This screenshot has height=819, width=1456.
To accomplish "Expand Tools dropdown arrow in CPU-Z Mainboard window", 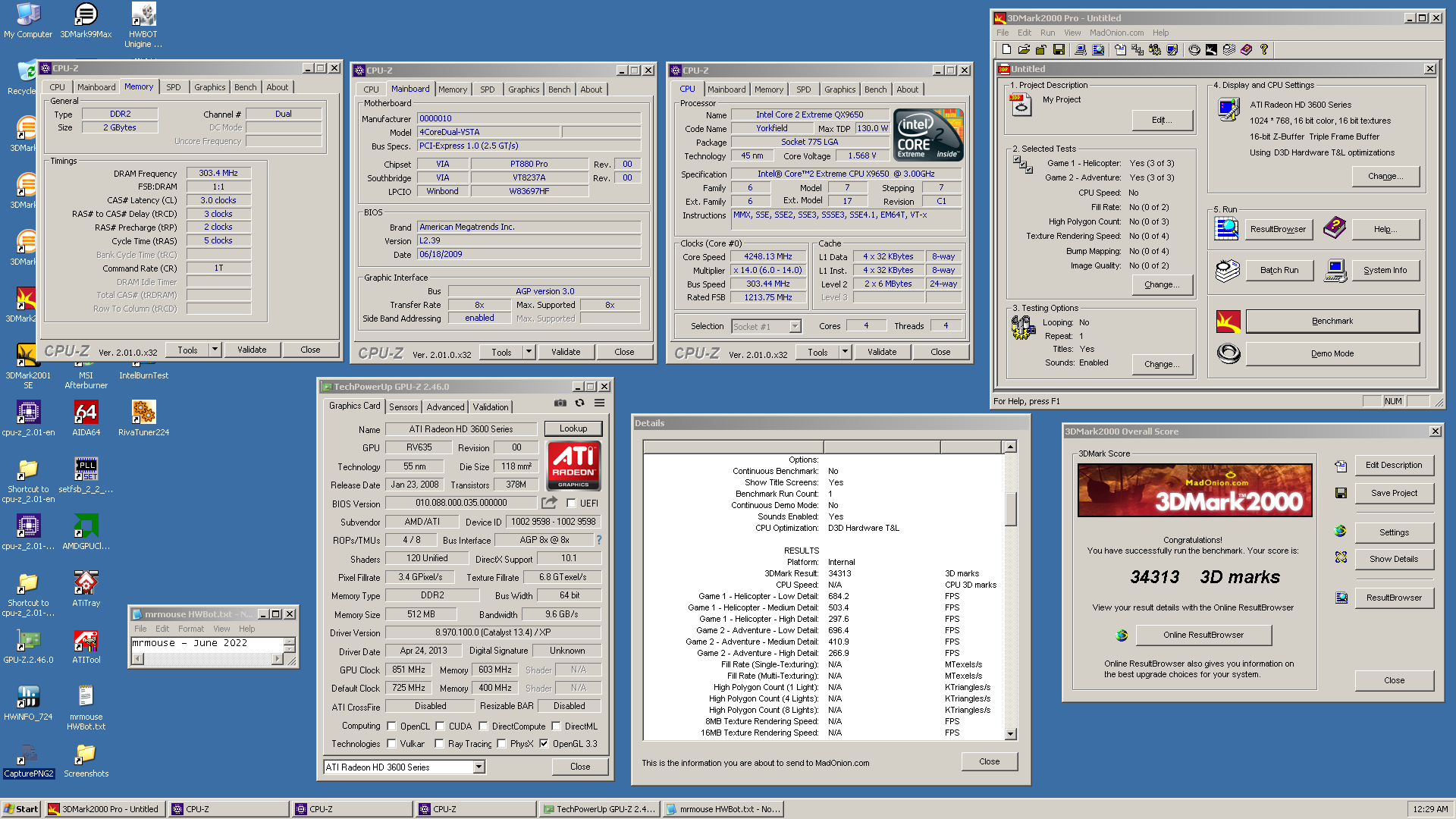I will click(529, 352).
